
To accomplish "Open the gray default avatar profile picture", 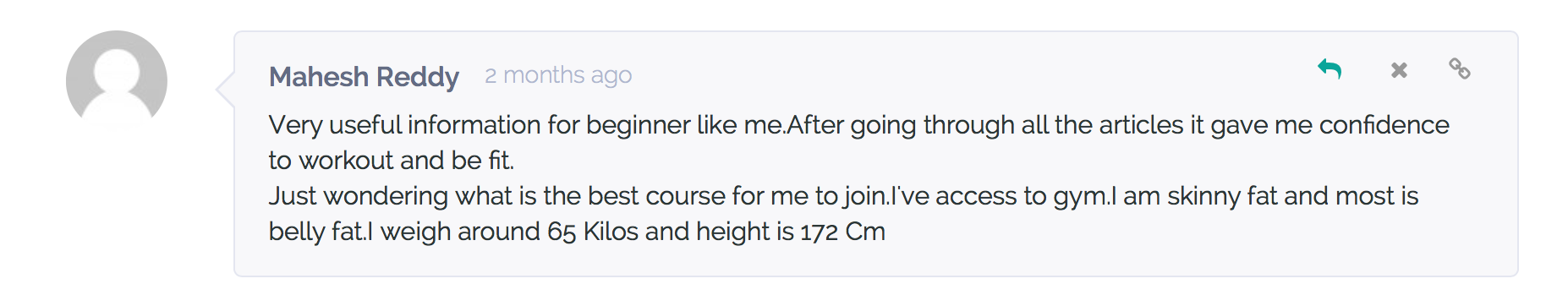I will coord(117,80).
